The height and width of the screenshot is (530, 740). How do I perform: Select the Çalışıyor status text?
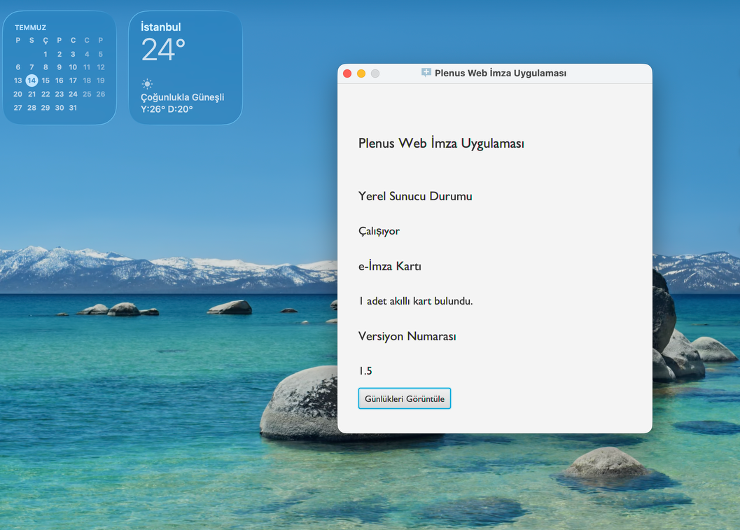point(379,231)
